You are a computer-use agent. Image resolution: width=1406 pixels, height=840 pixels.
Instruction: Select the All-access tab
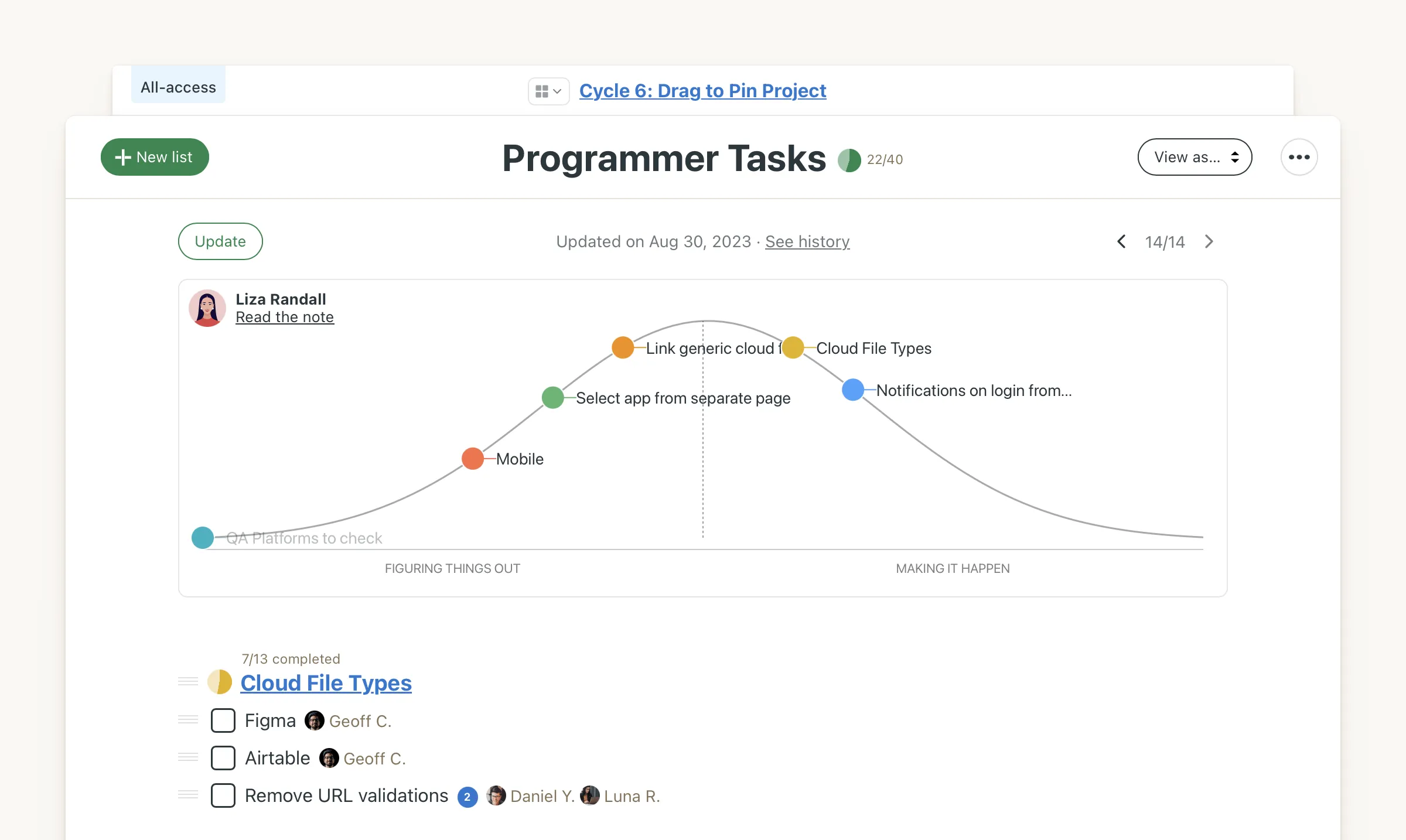pyautogui.click(x=178, y=87)
